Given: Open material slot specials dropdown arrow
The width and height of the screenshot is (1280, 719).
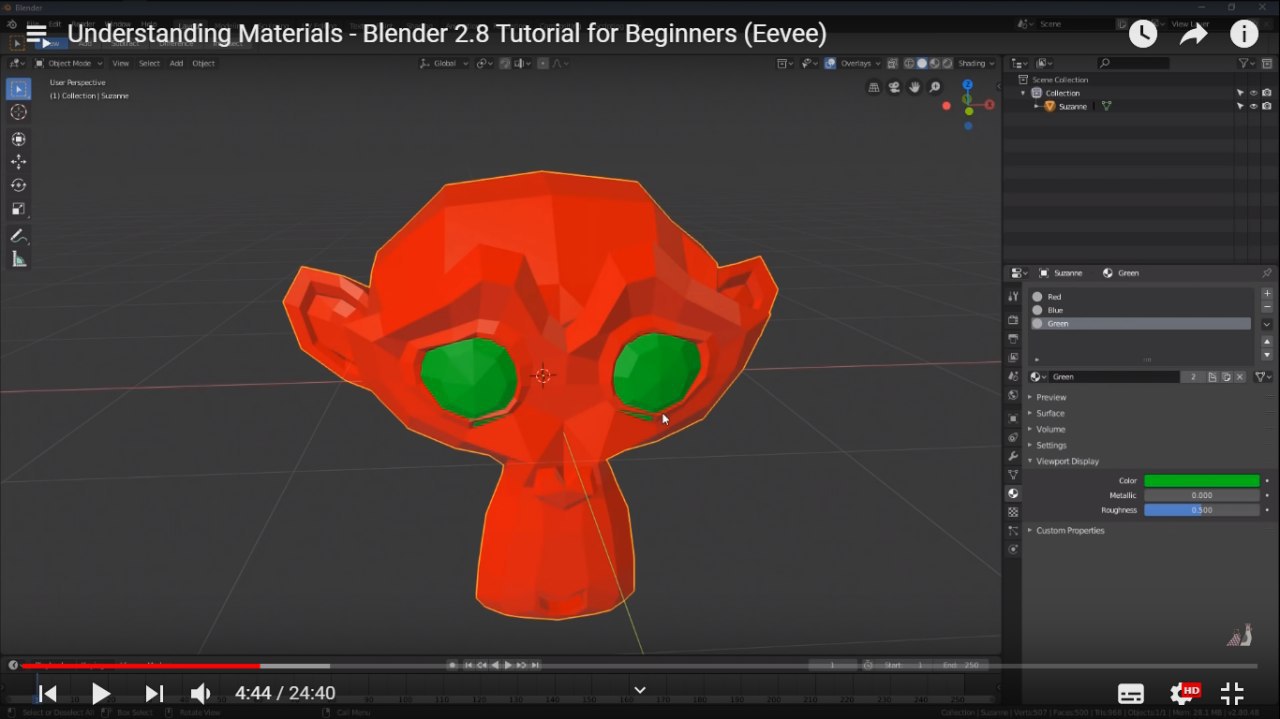Looking at the screenshot, I should click(1267, 324).
